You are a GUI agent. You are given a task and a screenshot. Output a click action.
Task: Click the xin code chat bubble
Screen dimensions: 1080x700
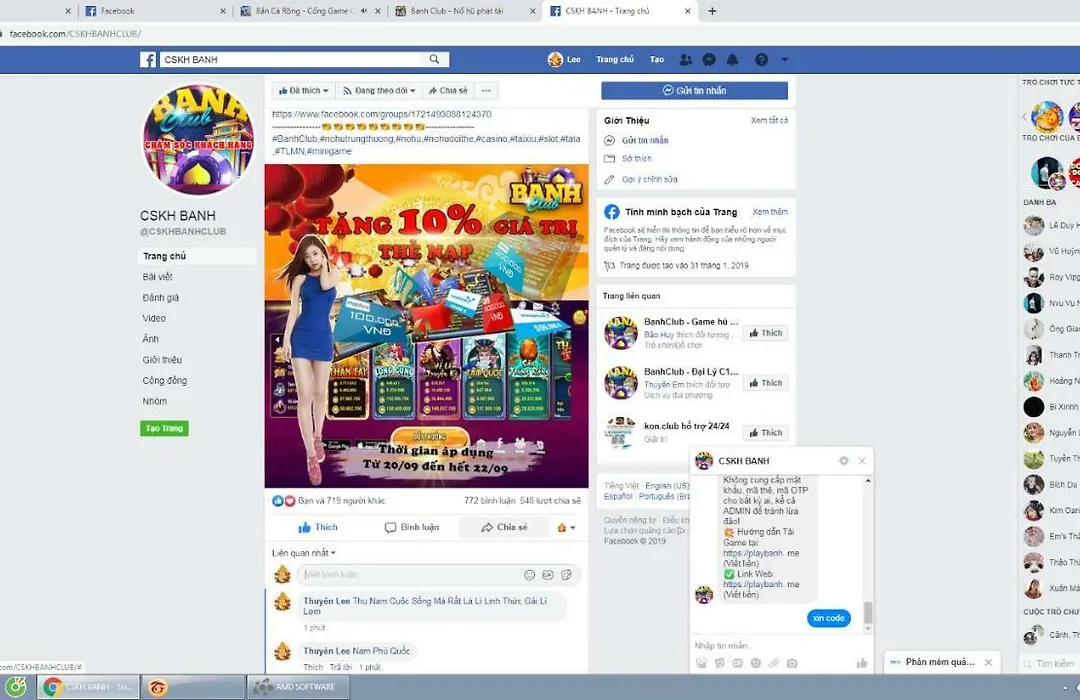point(829,618)
